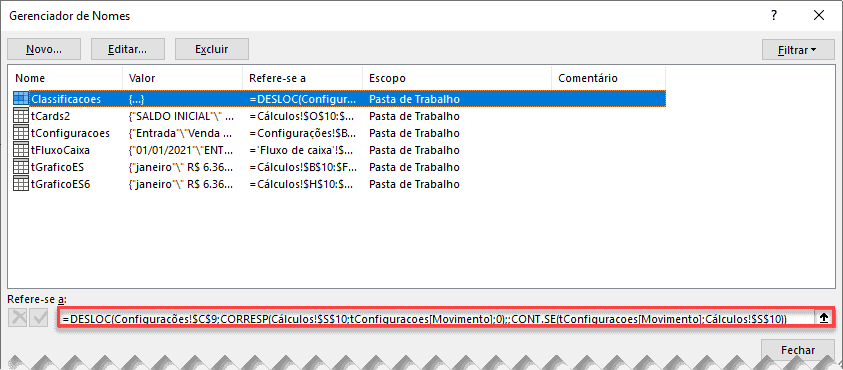Select the tFluxoCaixa name row
The width and height of the screenshot is (843, 370).
coord(340,150)
